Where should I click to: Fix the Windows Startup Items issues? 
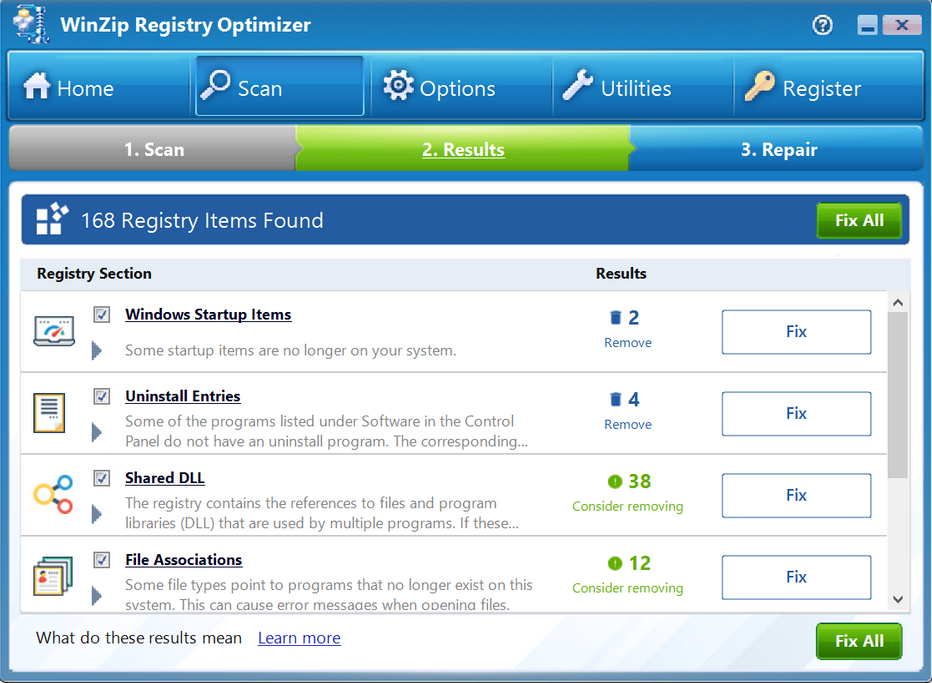[x=796, y=332]
